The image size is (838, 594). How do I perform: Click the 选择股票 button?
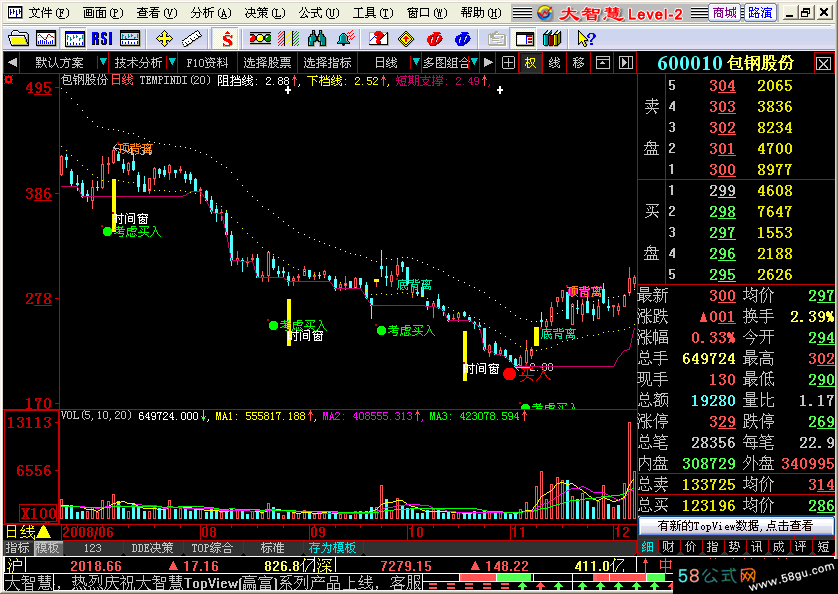click(267, 63)
